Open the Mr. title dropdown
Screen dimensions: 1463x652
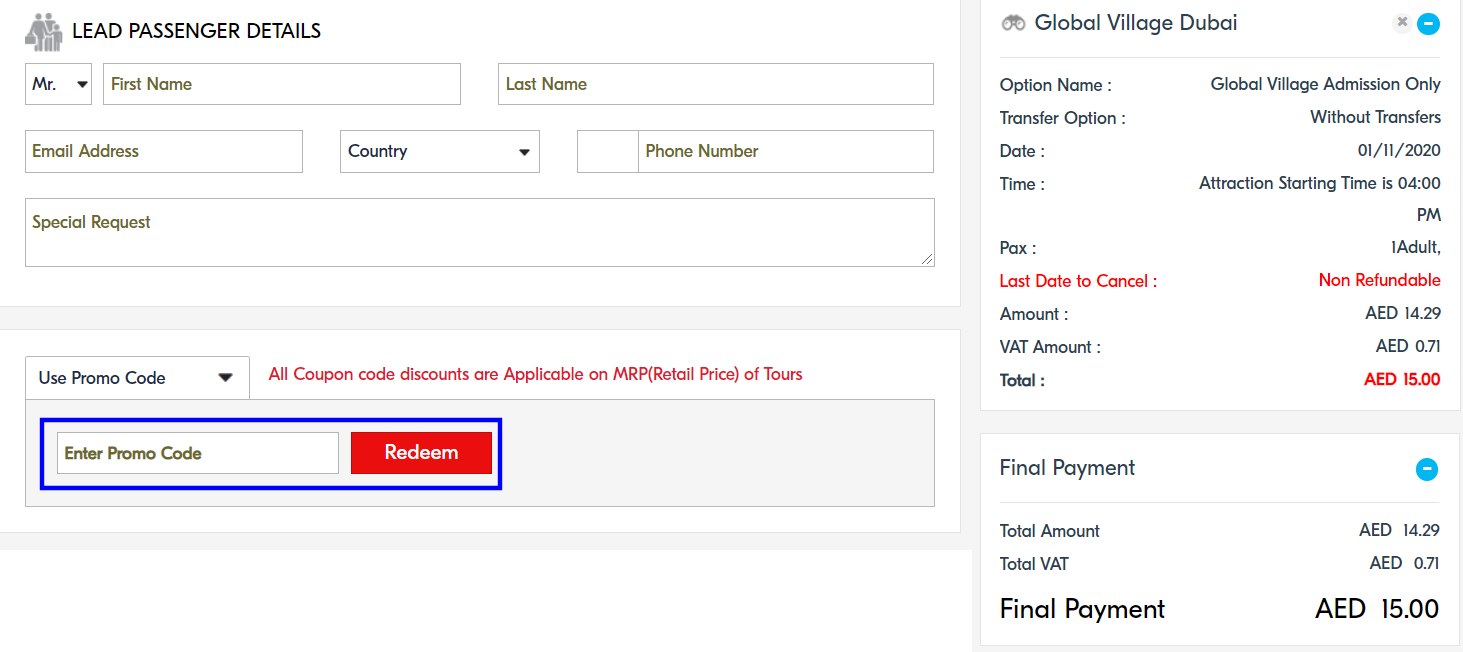pyautogui.click(x=58, y=84)
